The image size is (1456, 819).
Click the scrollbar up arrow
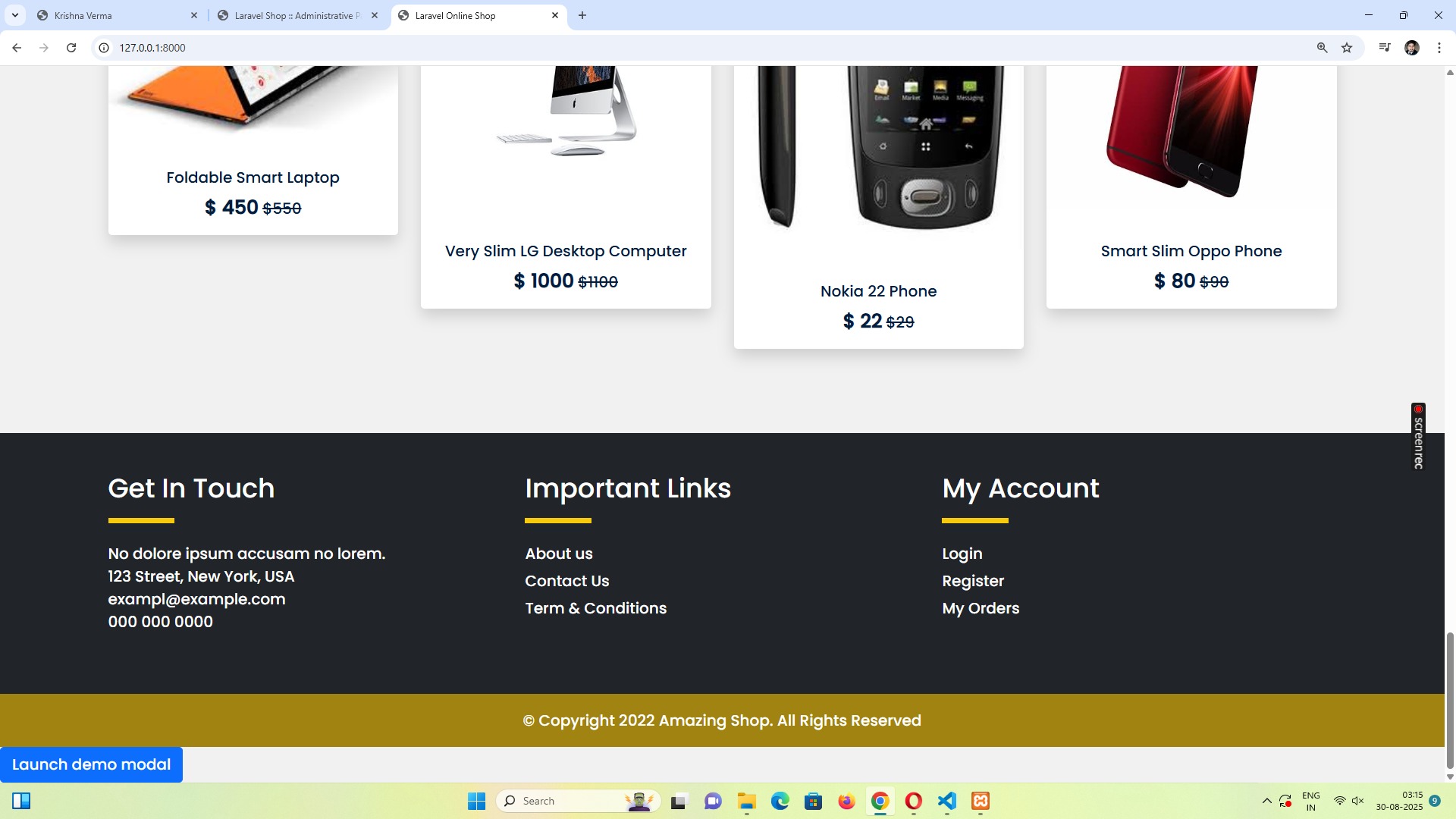[x=1450, y=73]
